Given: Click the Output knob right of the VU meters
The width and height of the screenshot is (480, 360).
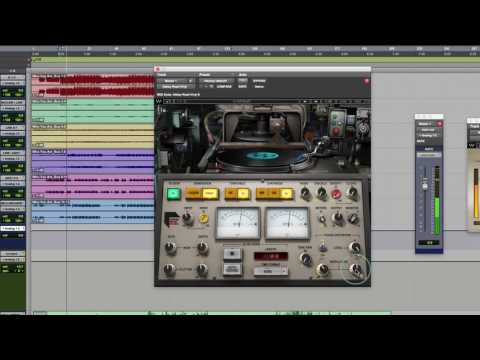Looking at the screenshot, I should coord(337,218).
